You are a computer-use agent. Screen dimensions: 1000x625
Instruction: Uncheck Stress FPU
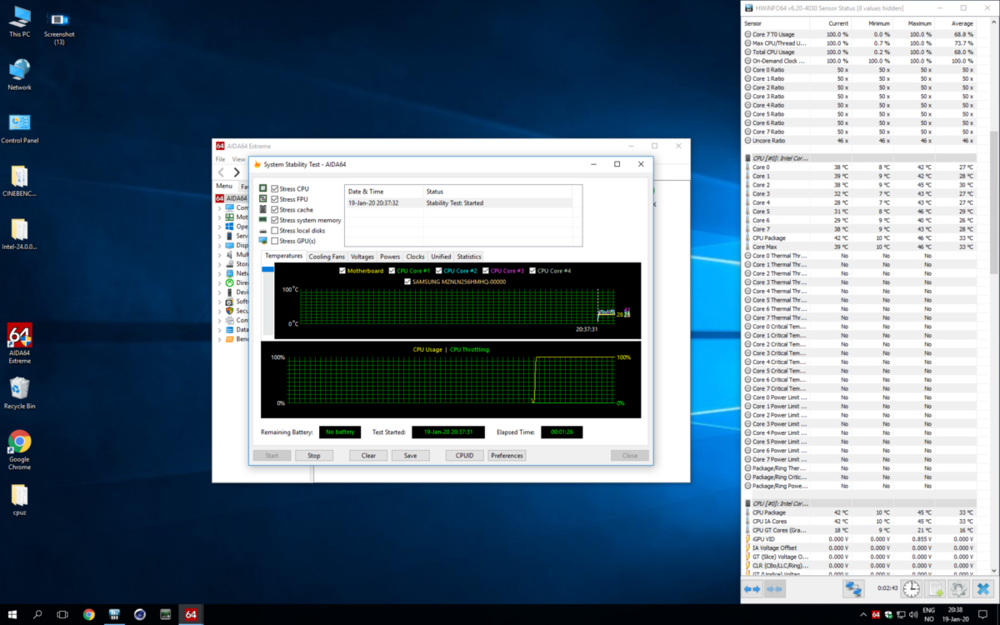pyautogui.click(x=275, y=199)
